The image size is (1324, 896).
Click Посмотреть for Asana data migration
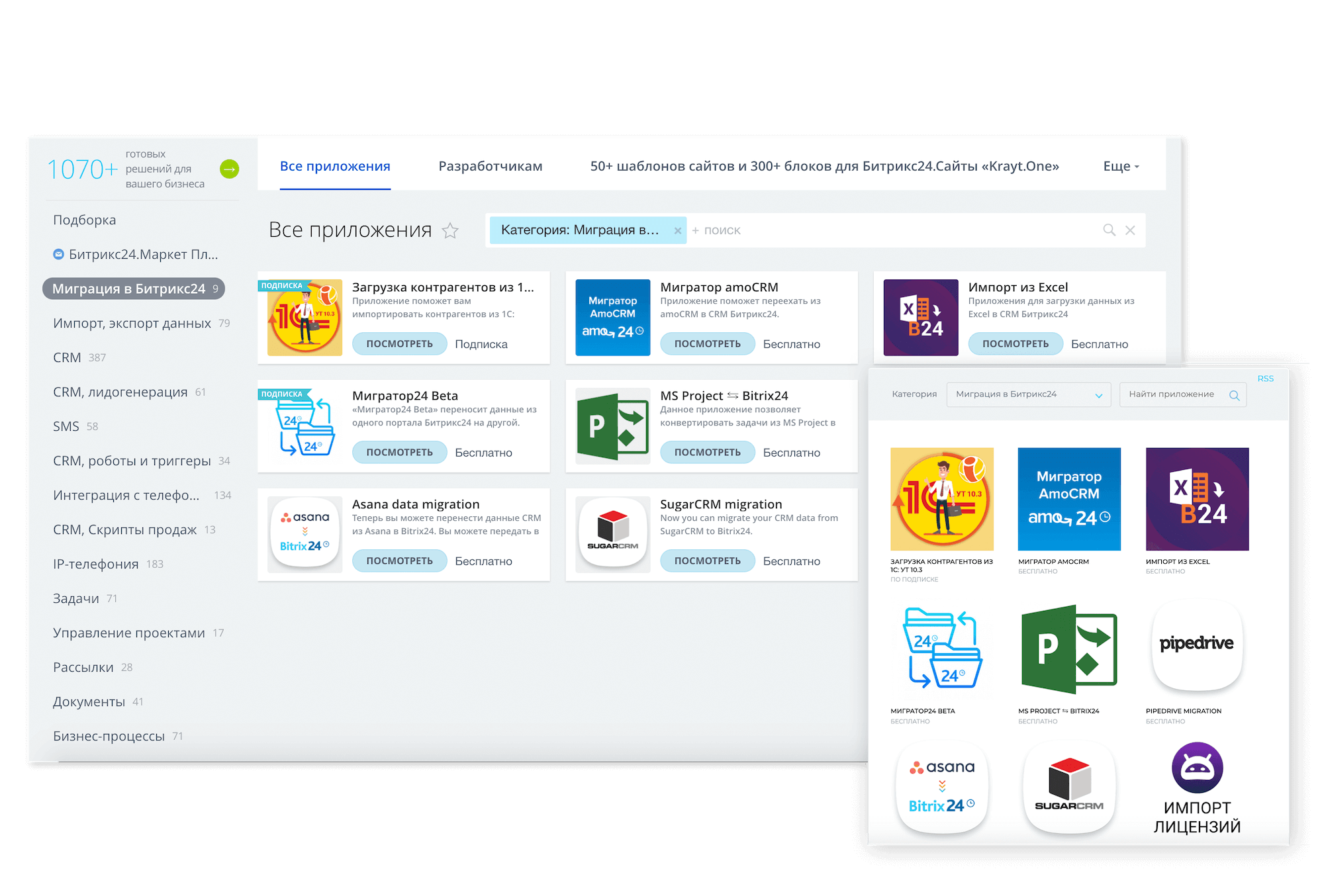pyautogui.click(x=399, y=560)
